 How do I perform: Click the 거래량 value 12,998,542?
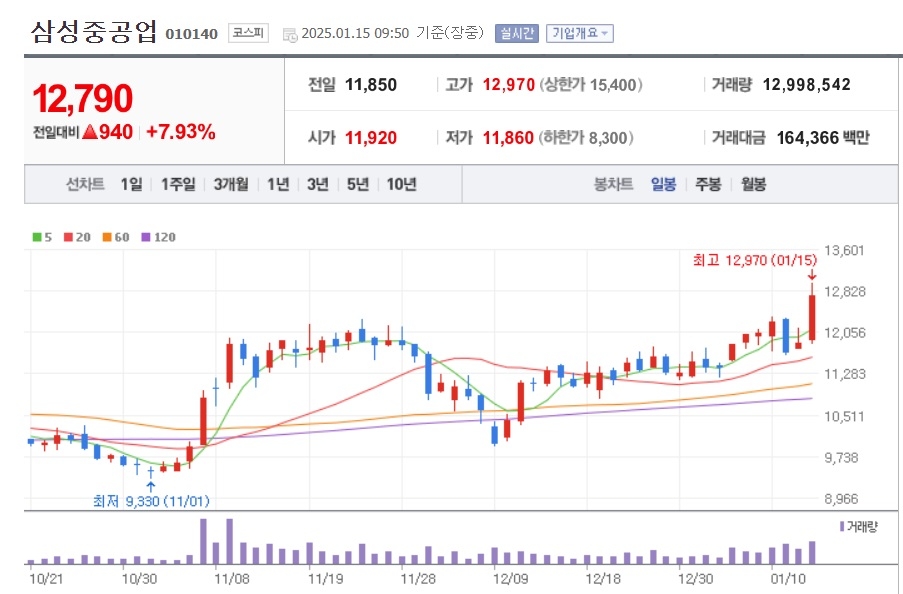tap(806, 85)
